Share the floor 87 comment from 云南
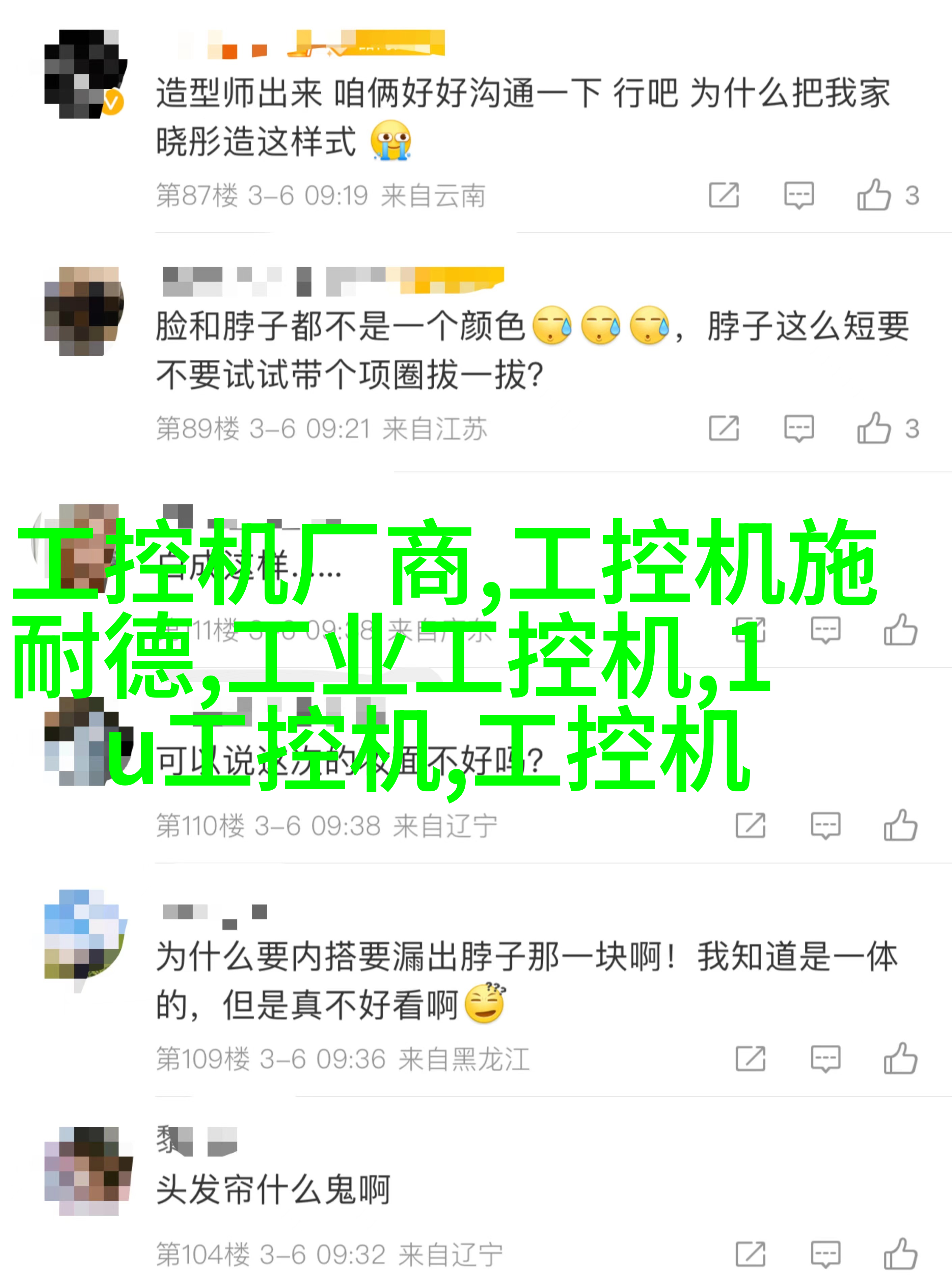The width and height of the screenshot is (952, 1288). pyautogui.click(x=724, y=195)
